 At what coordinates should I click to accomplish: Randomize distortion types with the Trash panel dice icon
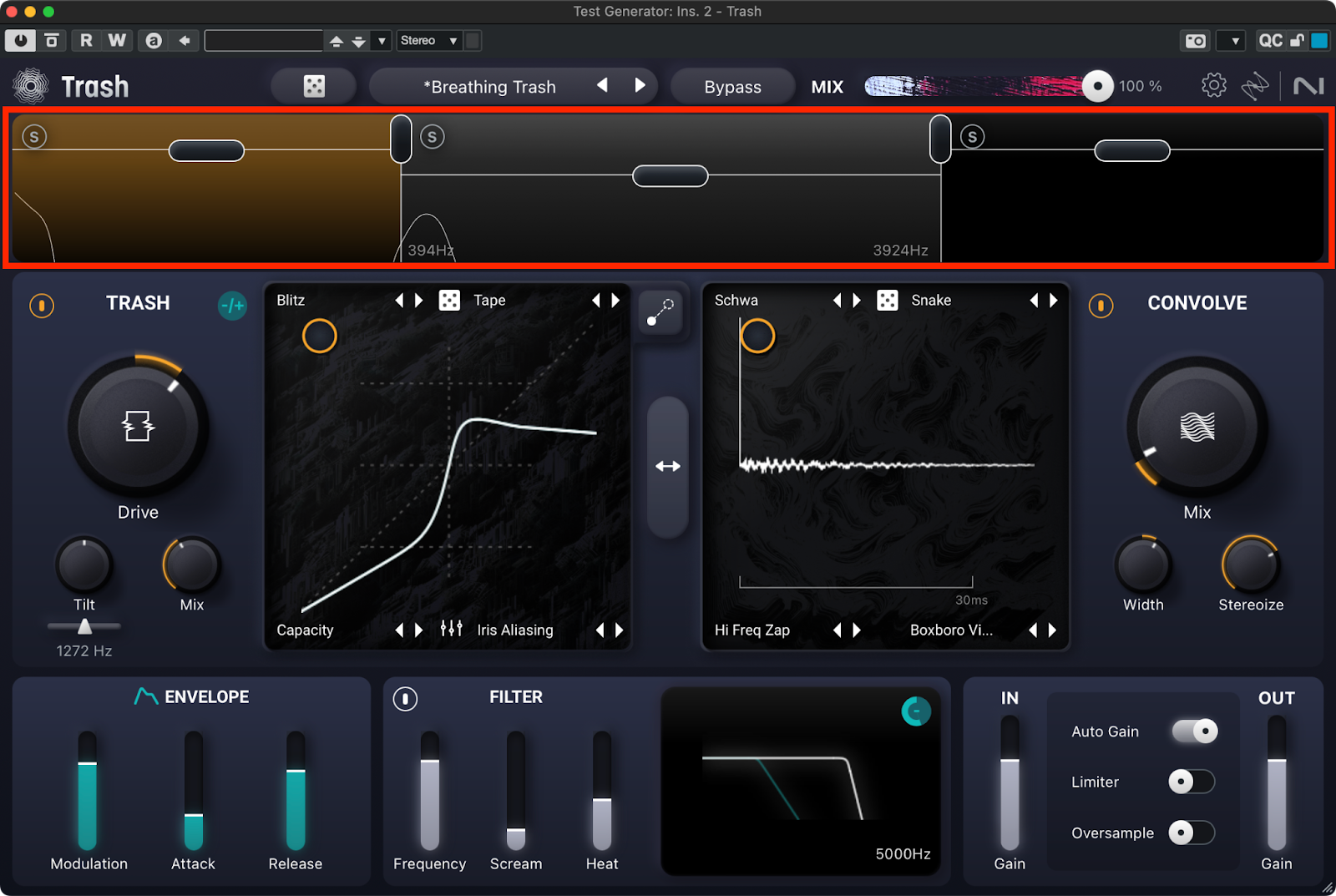click(x=449, y=300)
